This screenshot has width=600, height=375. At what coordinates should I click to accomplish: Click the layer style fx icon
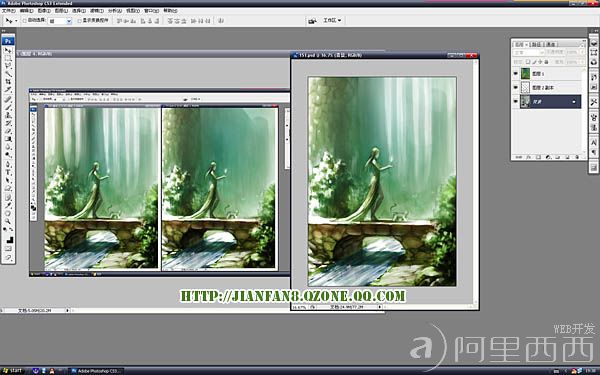coord(528,157)
